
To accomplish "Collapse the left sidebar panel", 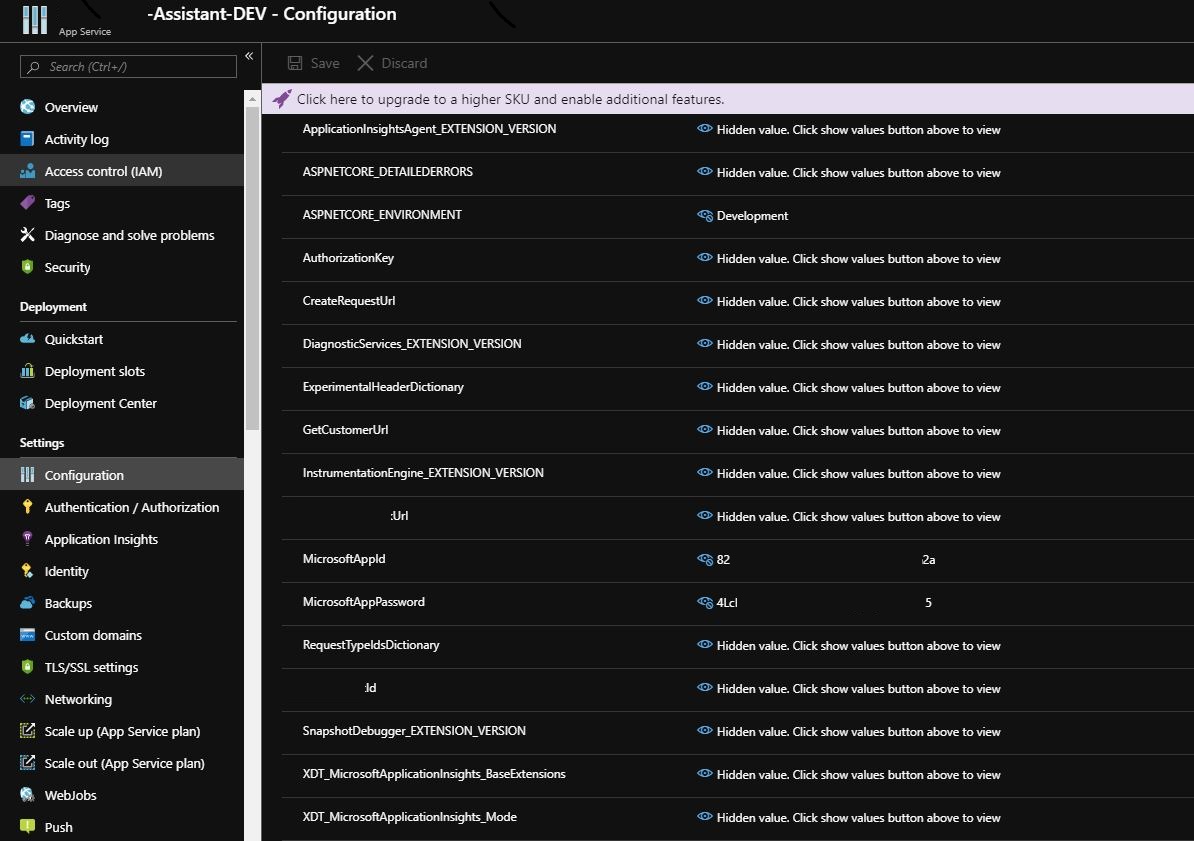I will (x=248, y=56).
